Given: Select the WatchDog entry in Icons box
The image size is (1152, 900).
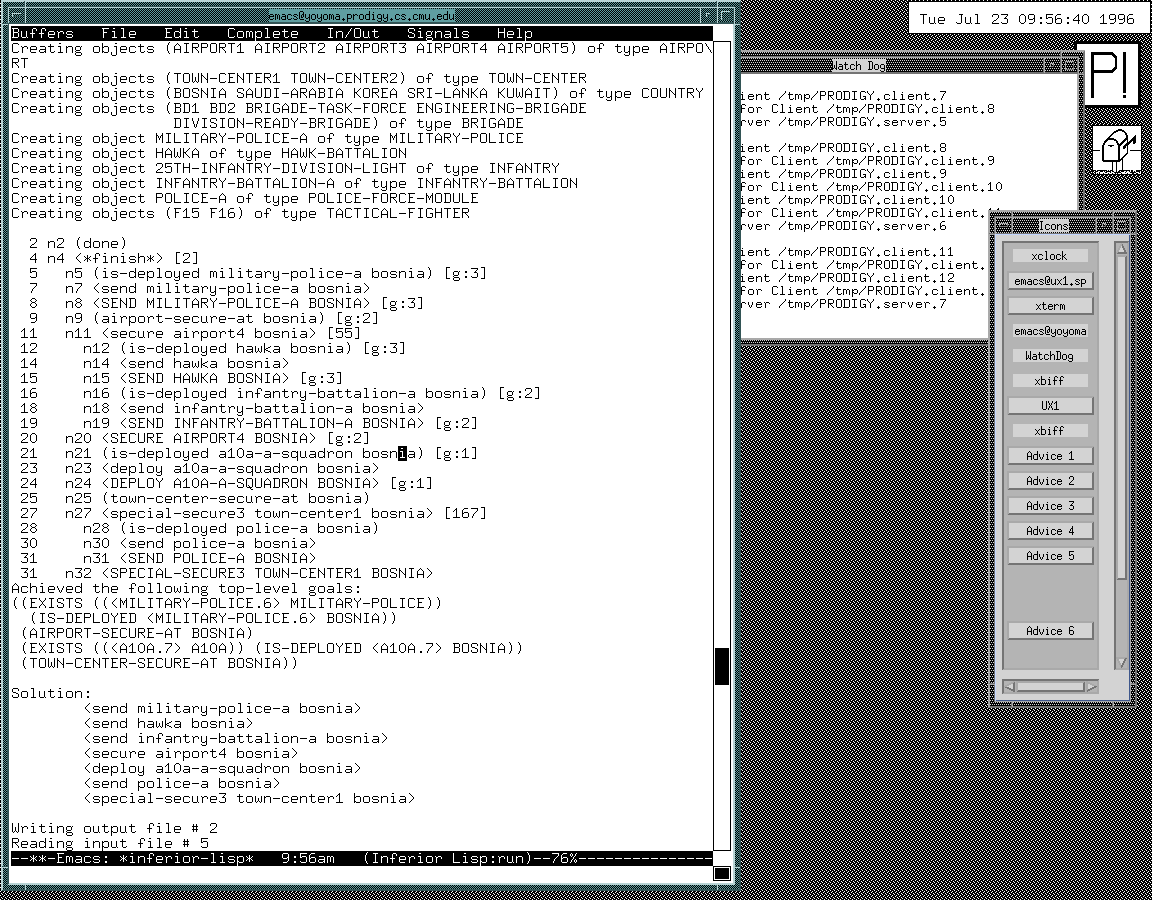Looking at the screenshot, I should click(x=1049, y=356).
